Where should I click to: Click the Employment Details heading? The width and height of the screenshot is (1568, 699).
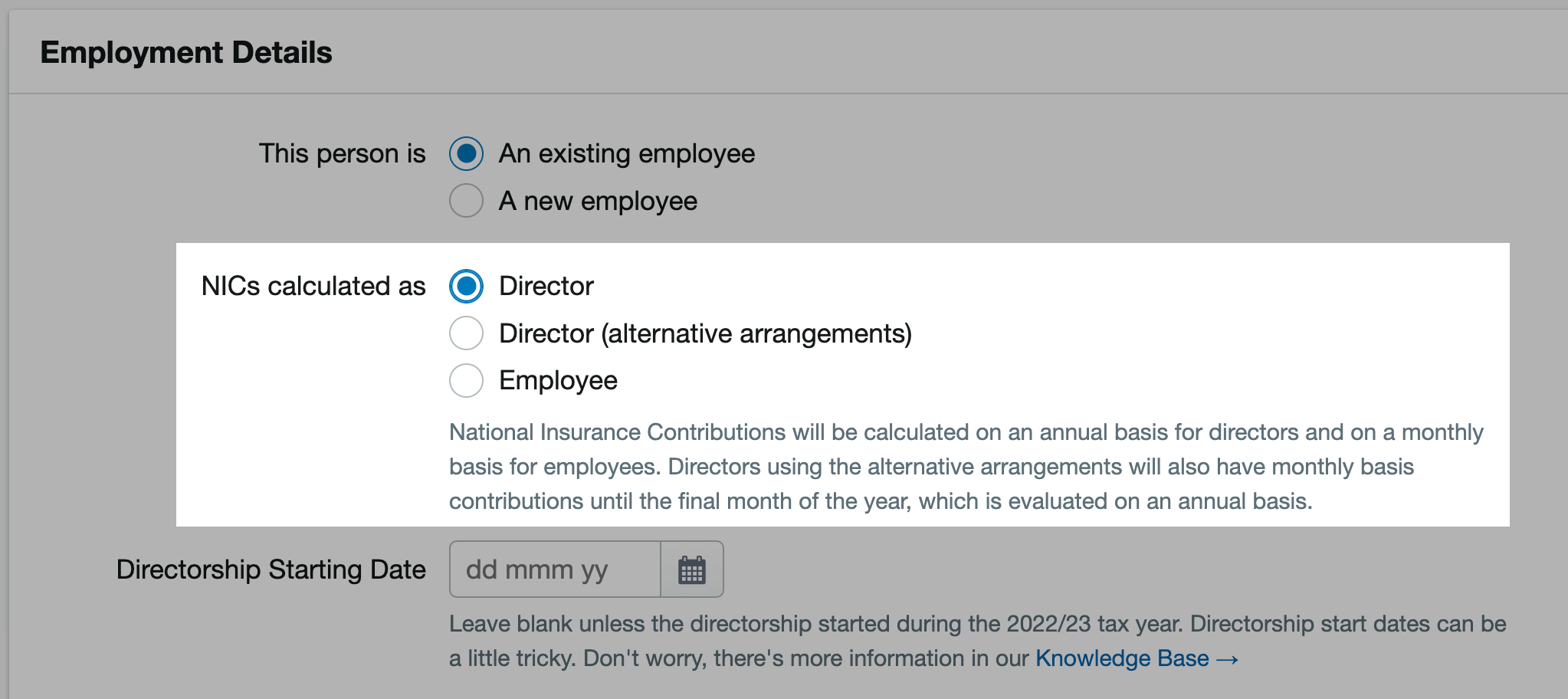186,53
